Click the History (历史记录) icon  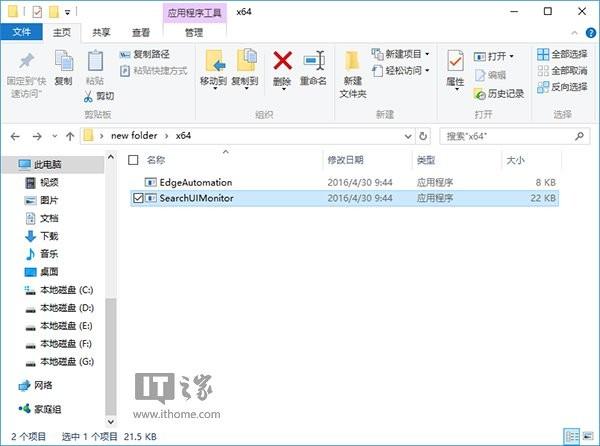479,94
